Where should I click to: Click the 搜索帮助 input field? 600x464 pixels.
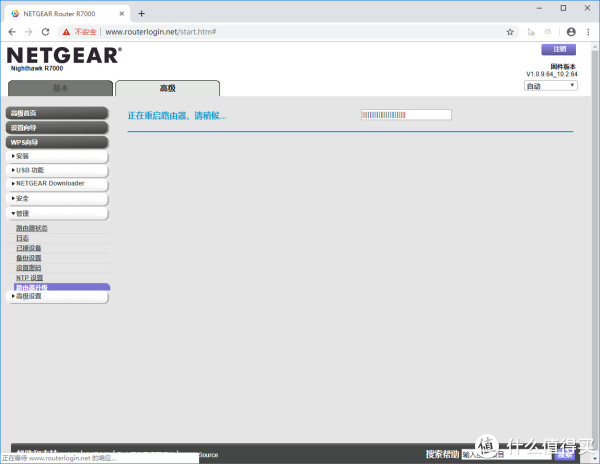506,454
